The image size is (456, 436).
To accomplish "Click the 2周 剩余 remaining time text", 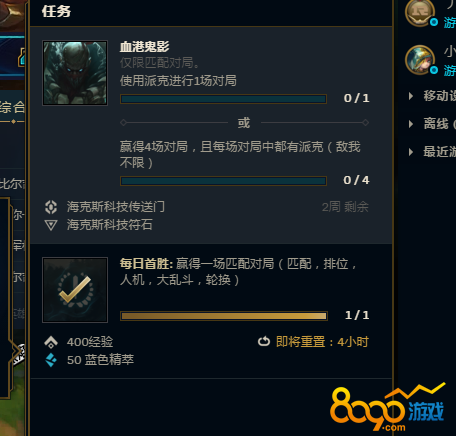I will pyautogui.click(x=345, y=207).
